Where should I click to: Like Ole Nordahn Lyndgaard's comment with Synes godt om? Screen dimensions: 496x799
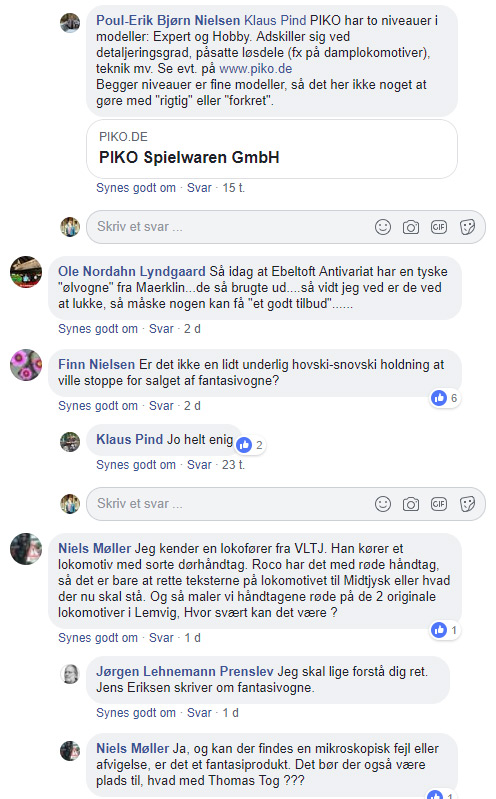pos(98,329)
